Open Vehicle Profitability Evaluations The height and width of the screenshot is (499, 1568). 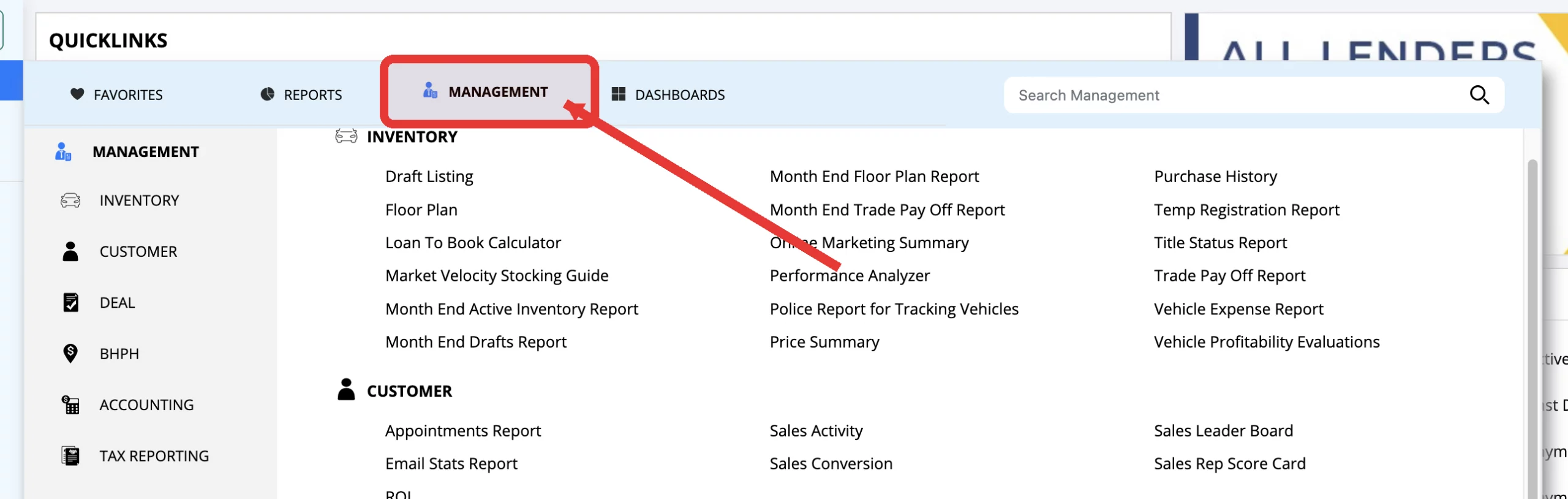click(x=1267, y=342)
